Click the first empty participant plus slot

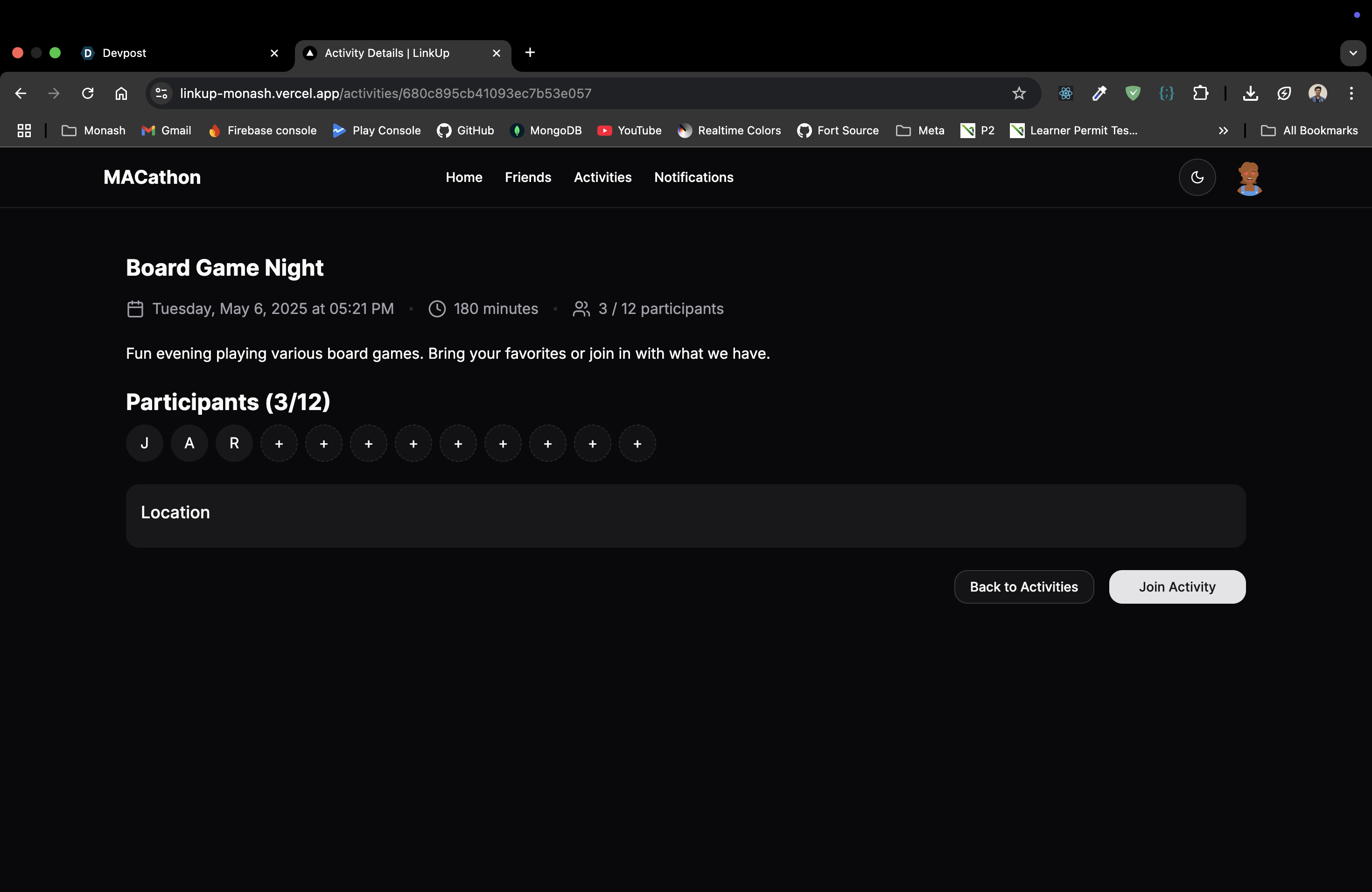(x=279, y=444)
